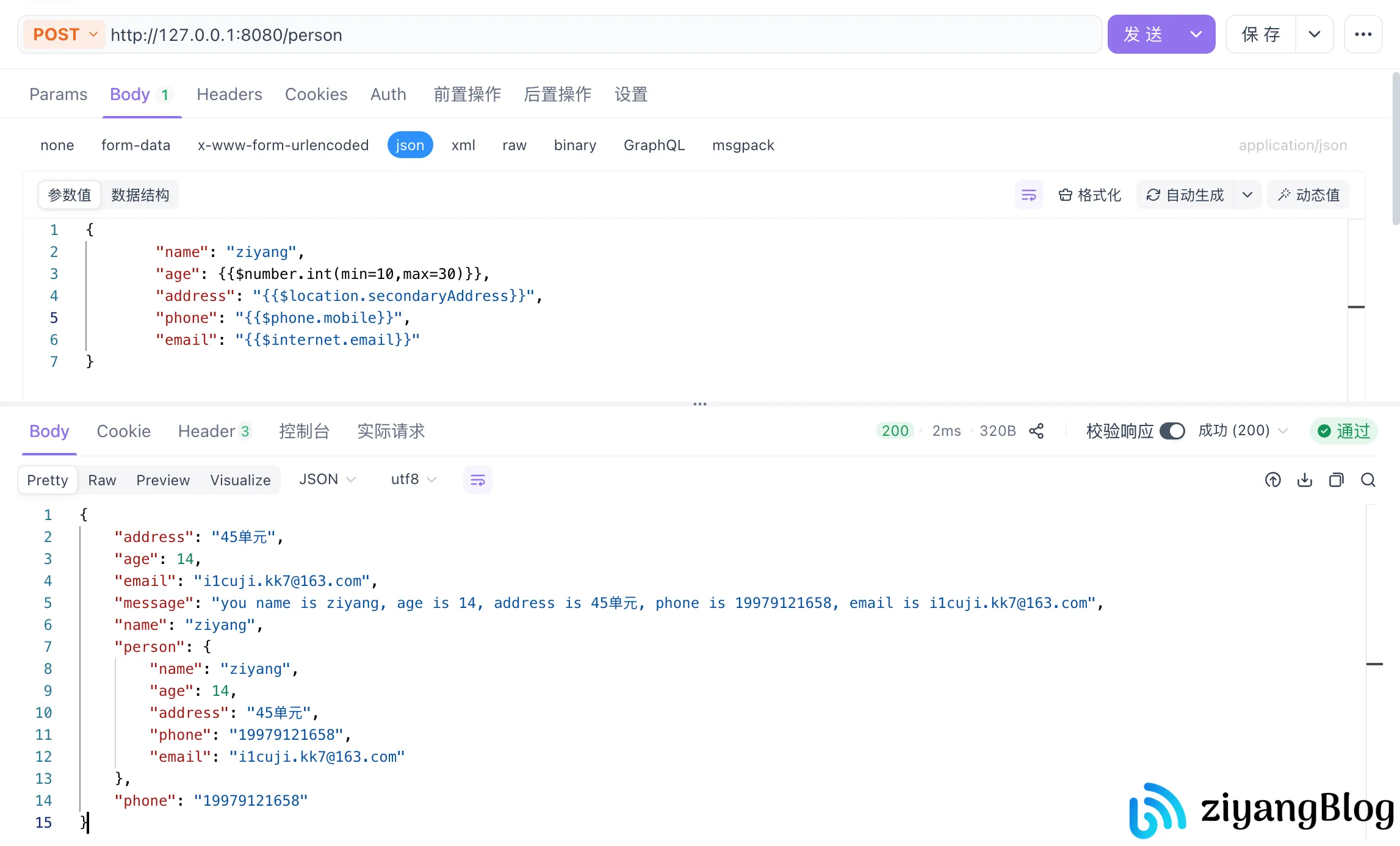Viewport: 1400px width, 846px height.
Task: Click the word-wrap icon in response toolbar
Action: pos(478,480)
